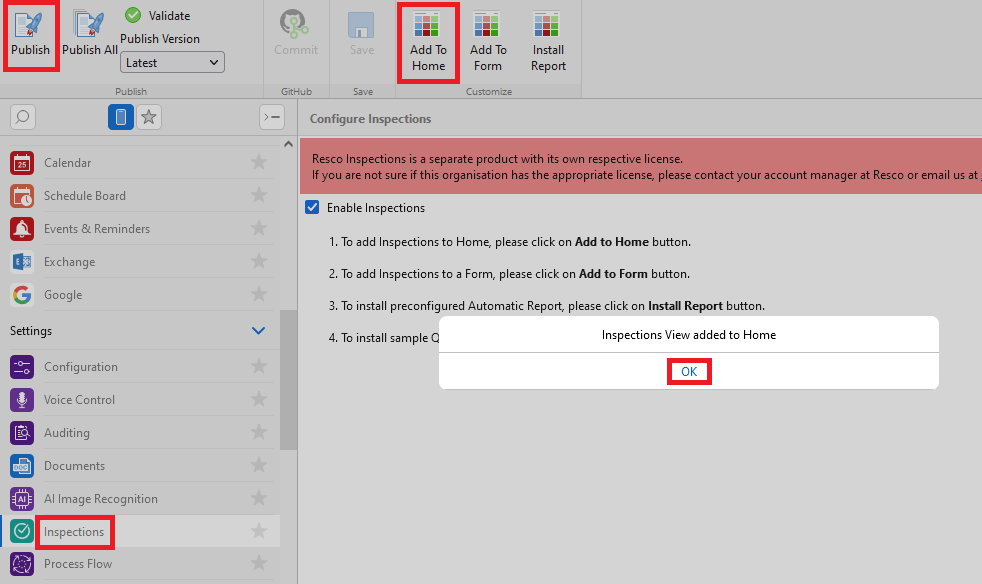This screenshot has height=584, width=982.
Task: Click the Publish All toolbar icon
Action: tap(89, 24)
